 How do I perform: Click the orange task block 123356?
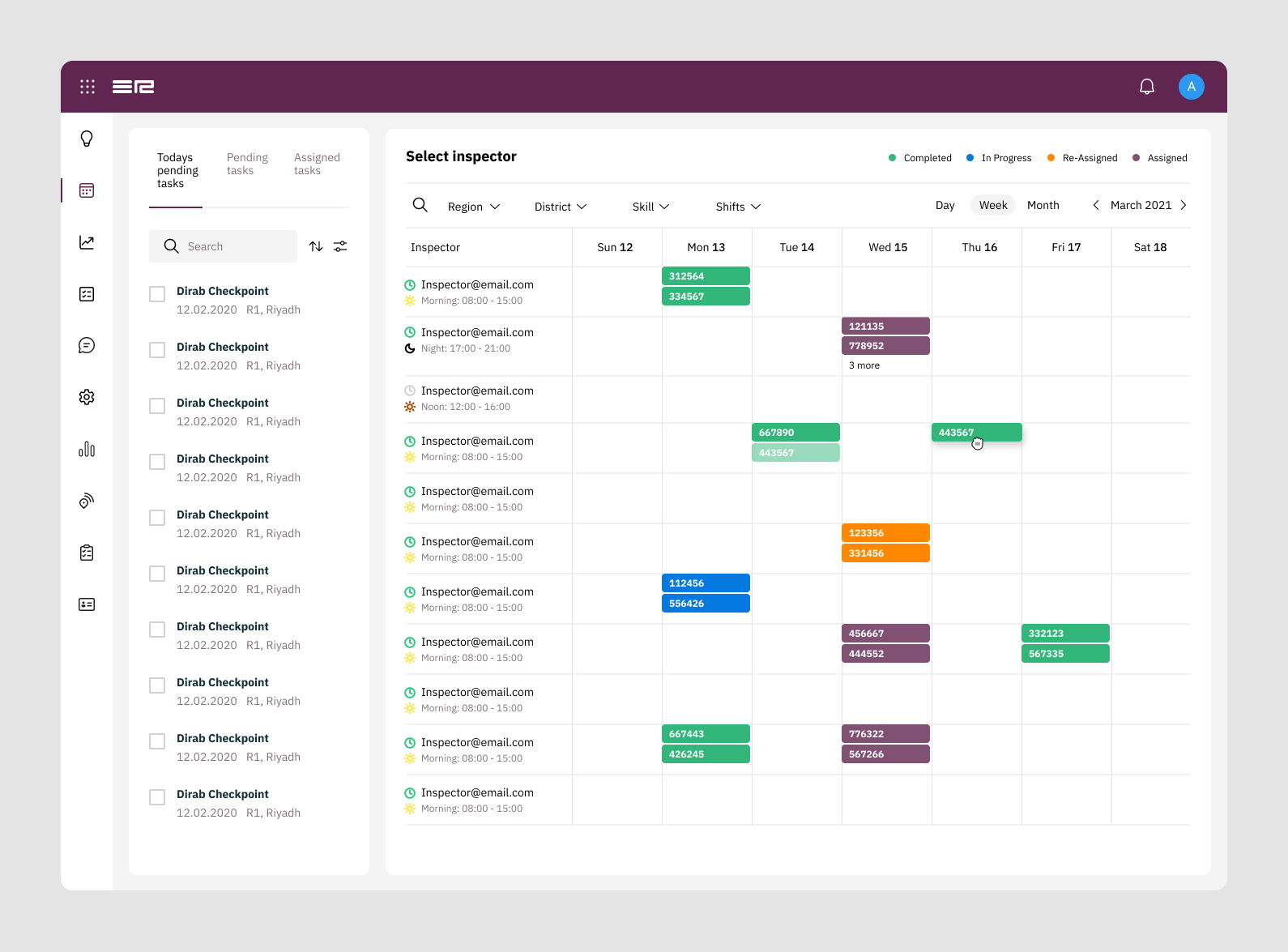(x=885, y=533)
